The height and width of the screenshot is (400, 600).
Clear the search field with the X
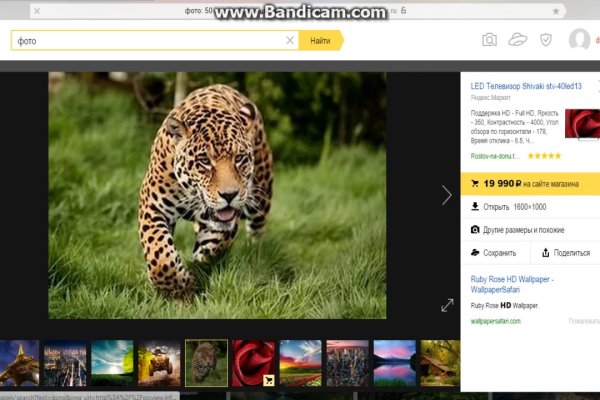click(x=290, y=40)
